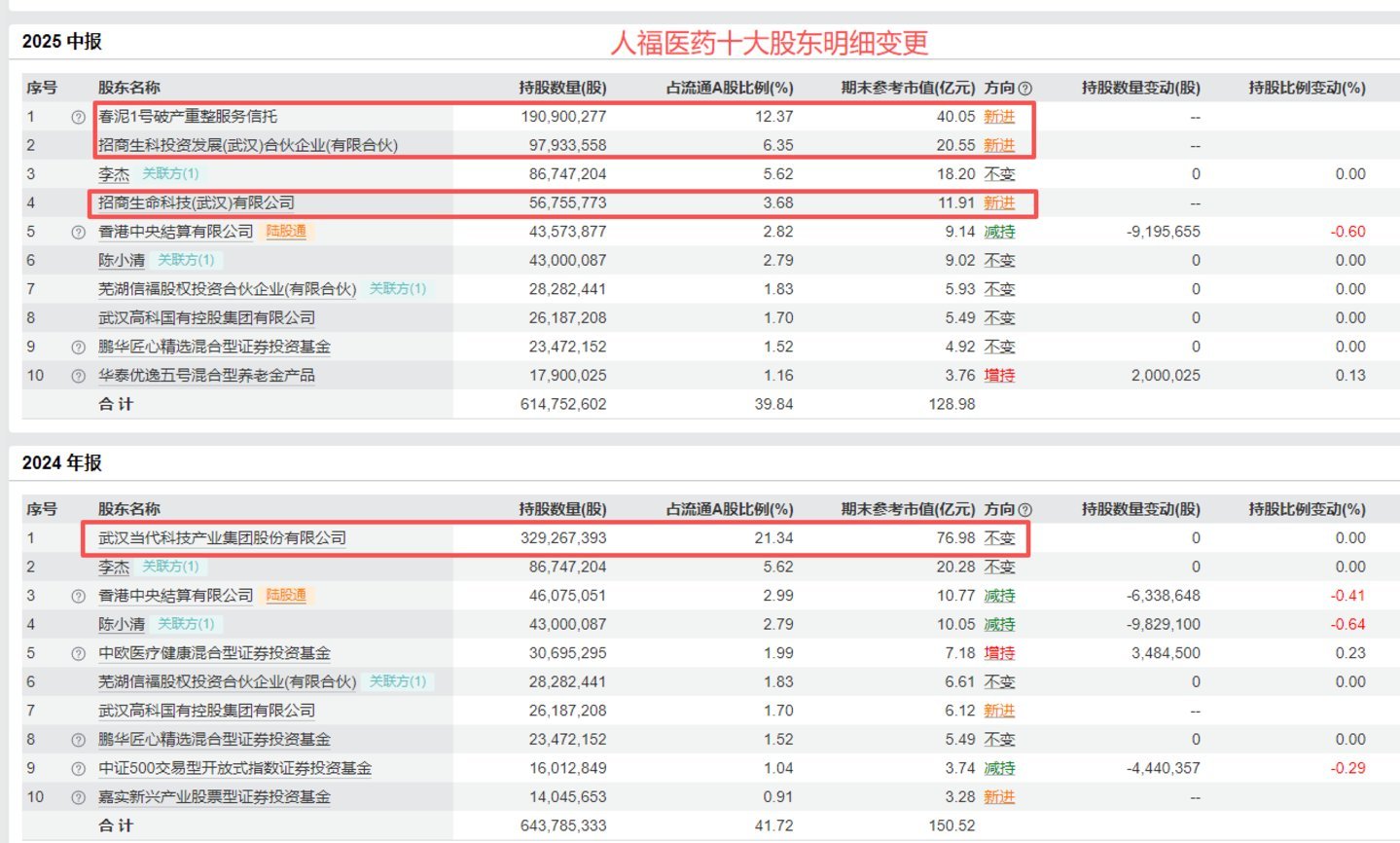The image size is (1400, 843).
Task: Click 持股比例变动(%) header in 2025 中报
Action: tap(1308, 88)
